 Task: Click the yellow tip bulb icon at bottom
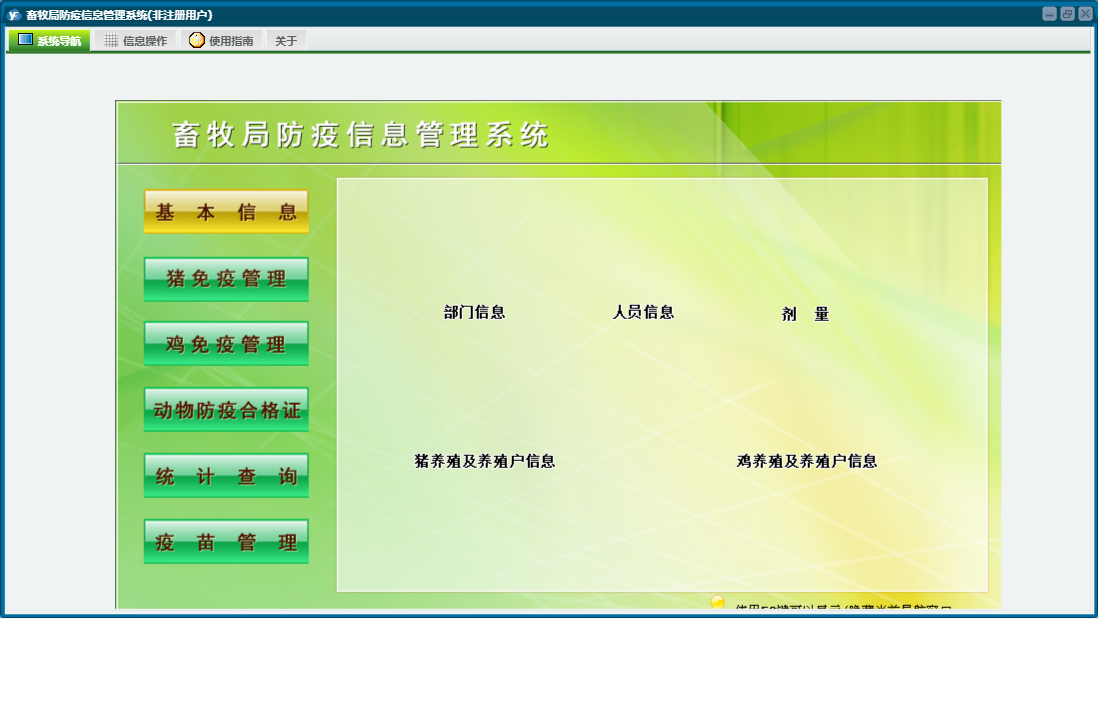click(x=718, y=602)
